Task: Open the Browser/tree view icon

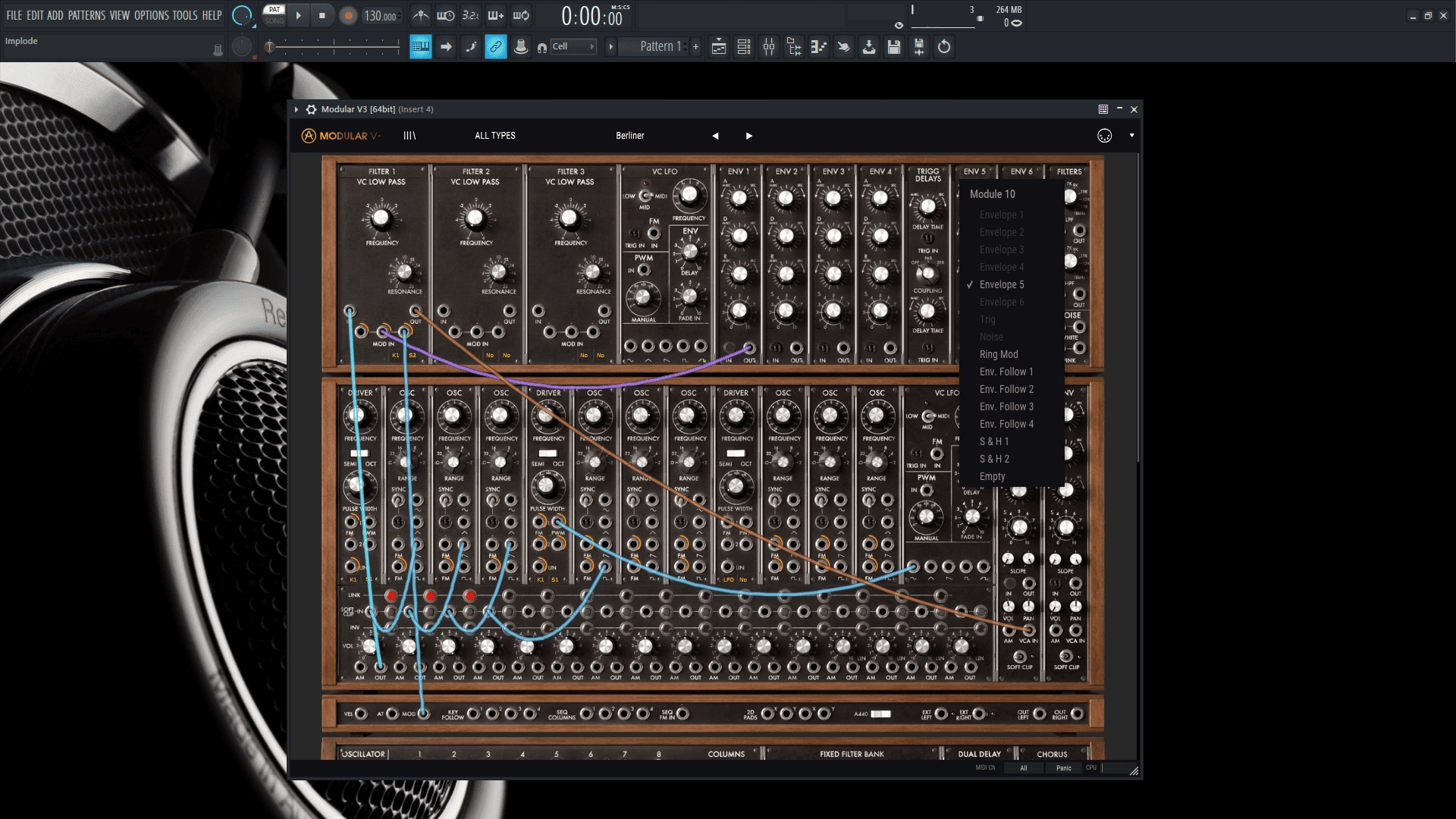Action: 794,47
